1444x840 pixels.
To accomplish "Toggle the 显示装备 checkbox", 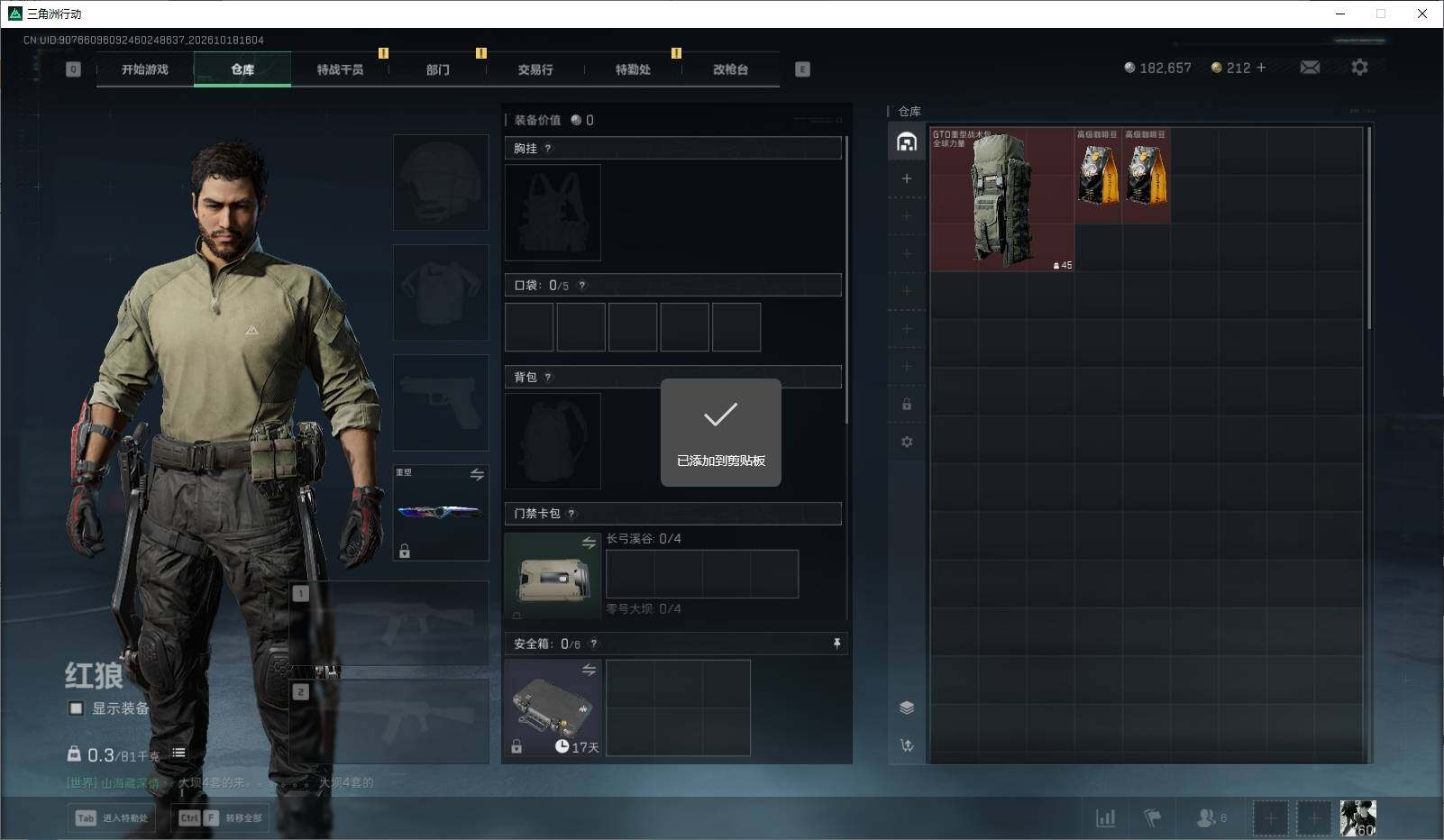I will [77, 708].
